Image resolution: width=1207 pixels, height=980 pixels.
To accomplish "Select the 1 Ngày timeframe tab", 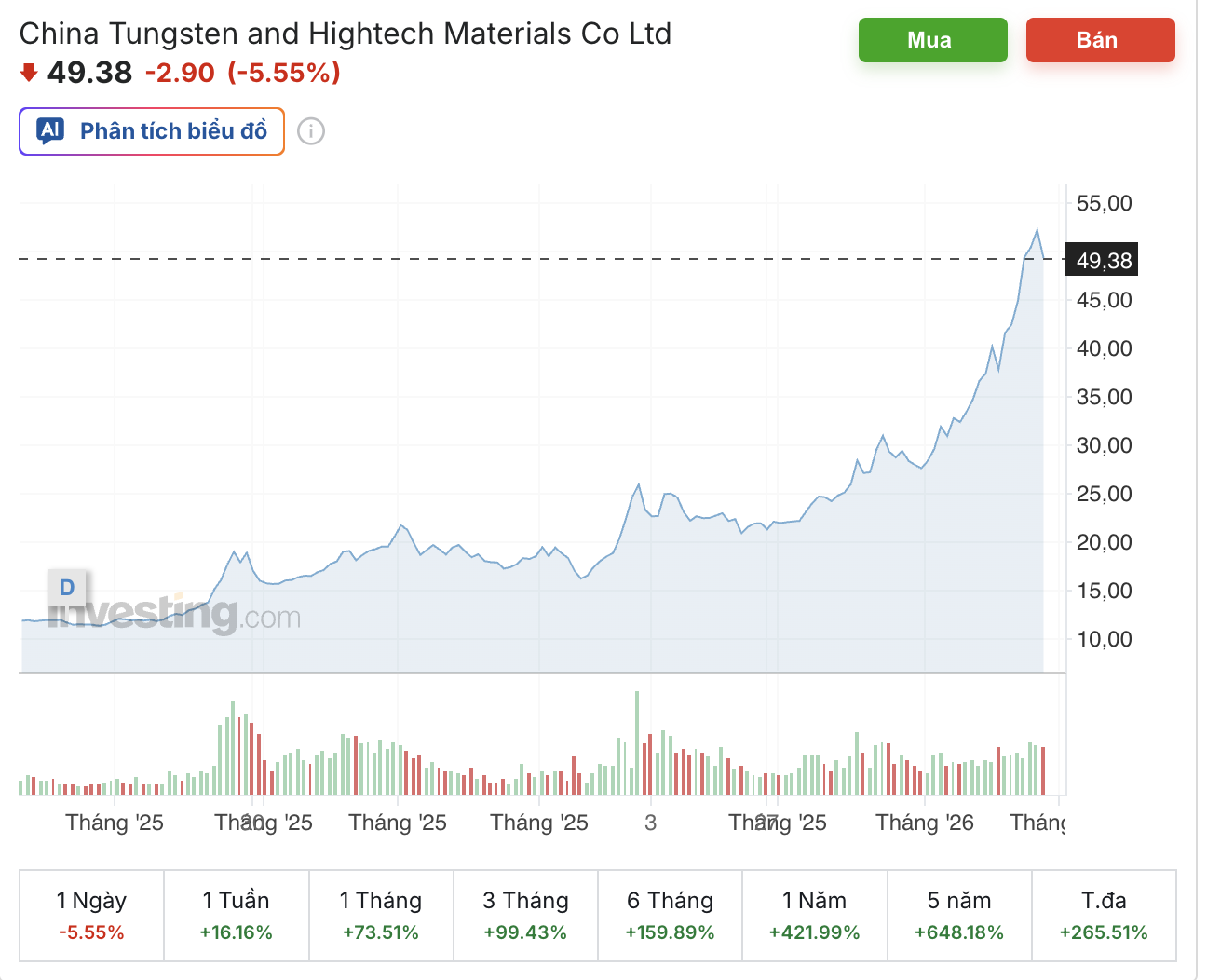I will click(91, 915).
